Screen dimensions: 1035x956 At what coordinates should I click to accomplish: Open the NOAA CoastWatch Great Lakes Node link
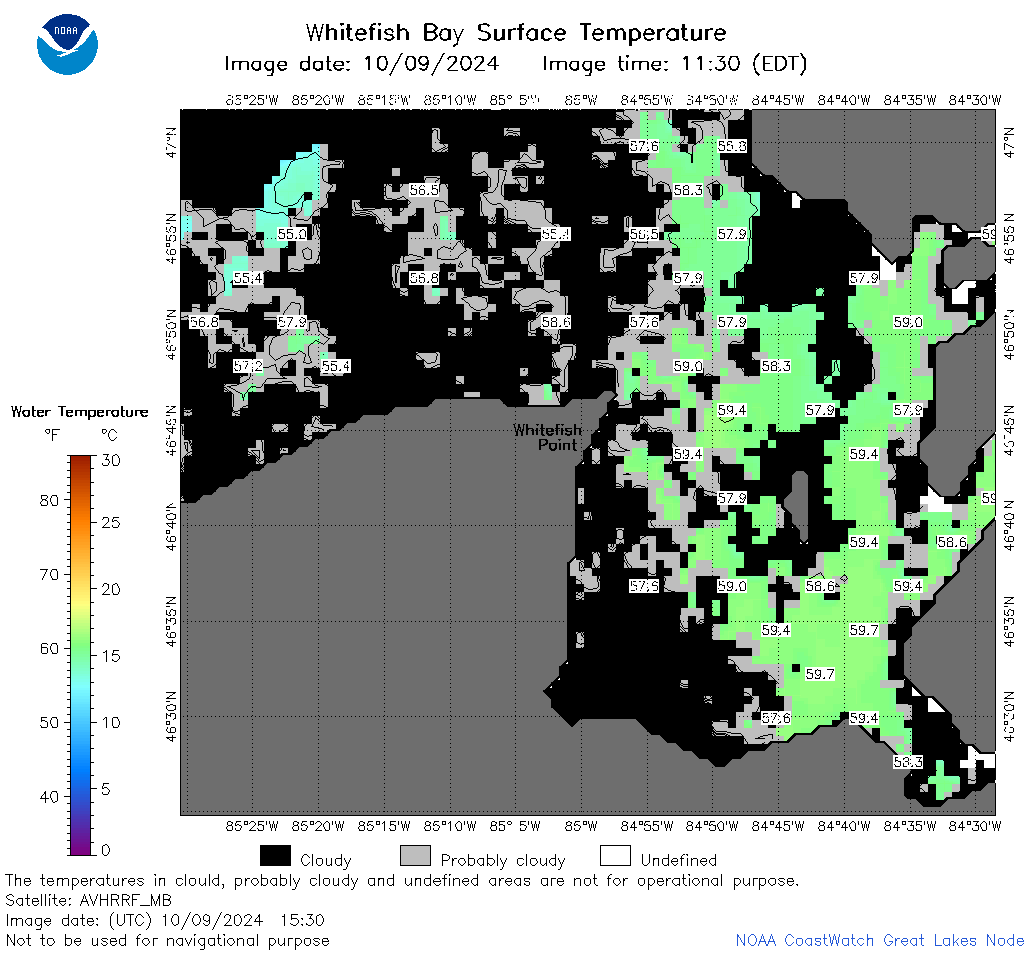coord(880,940)
